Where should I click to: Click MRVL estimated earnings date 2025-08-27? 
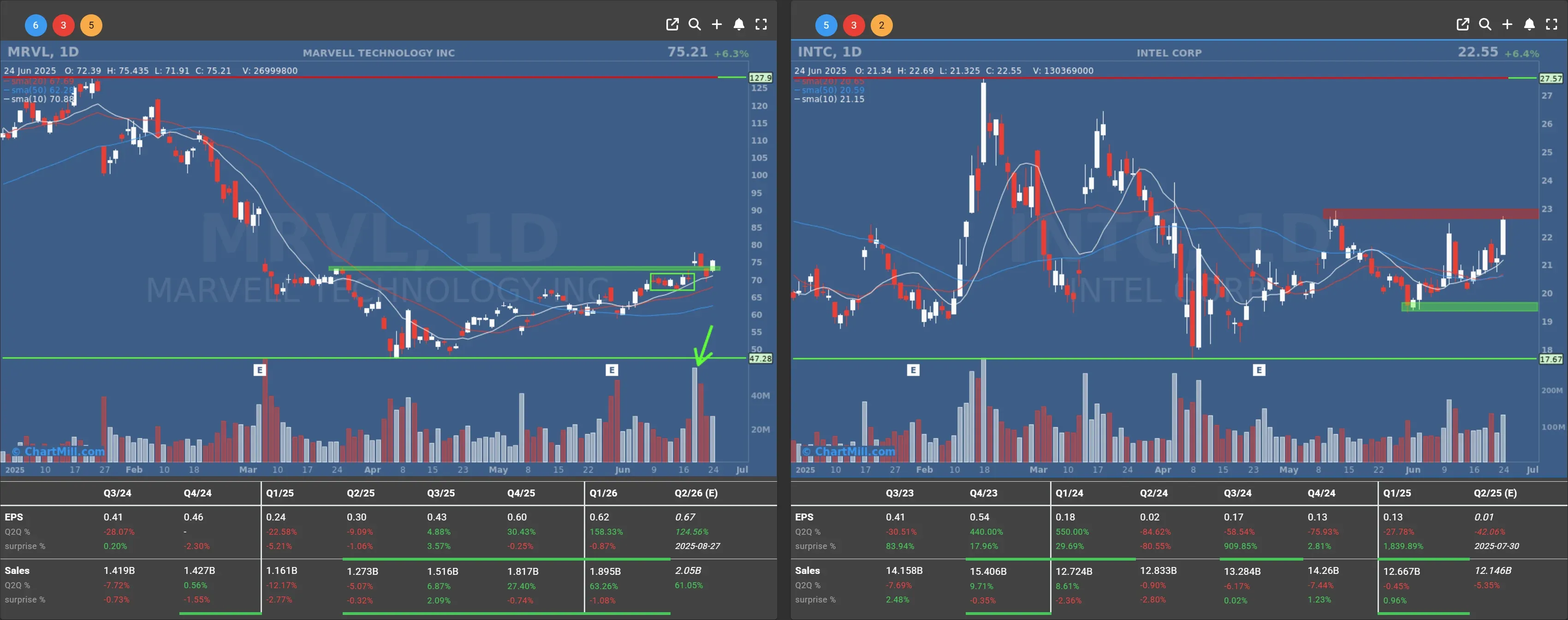coord(697,546)
